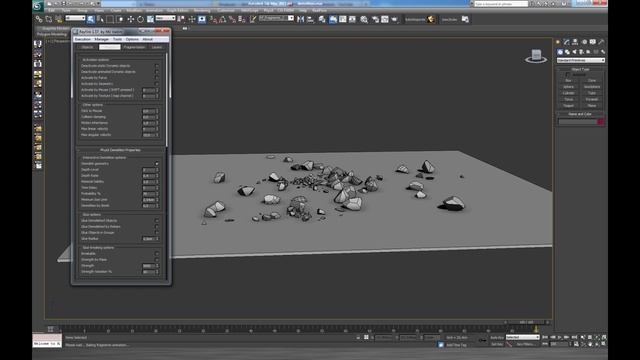Screen dimensions: 640x360
Task: Open RayFire Options menu
Action: click(132, 39)
